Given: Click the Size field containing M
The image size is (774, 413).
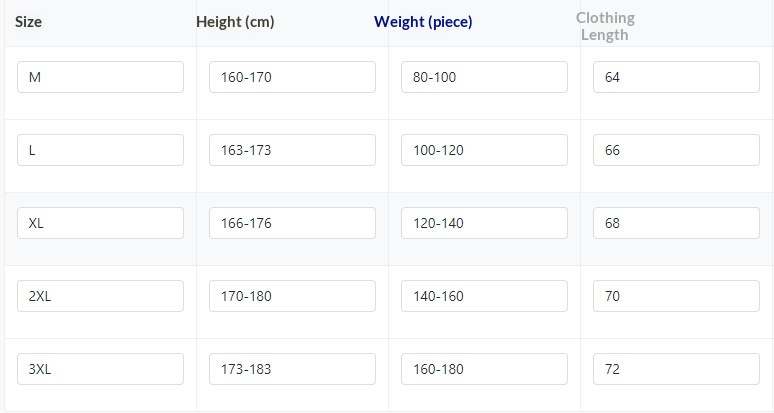Looking at the screenshot, I should pos(100,77).
